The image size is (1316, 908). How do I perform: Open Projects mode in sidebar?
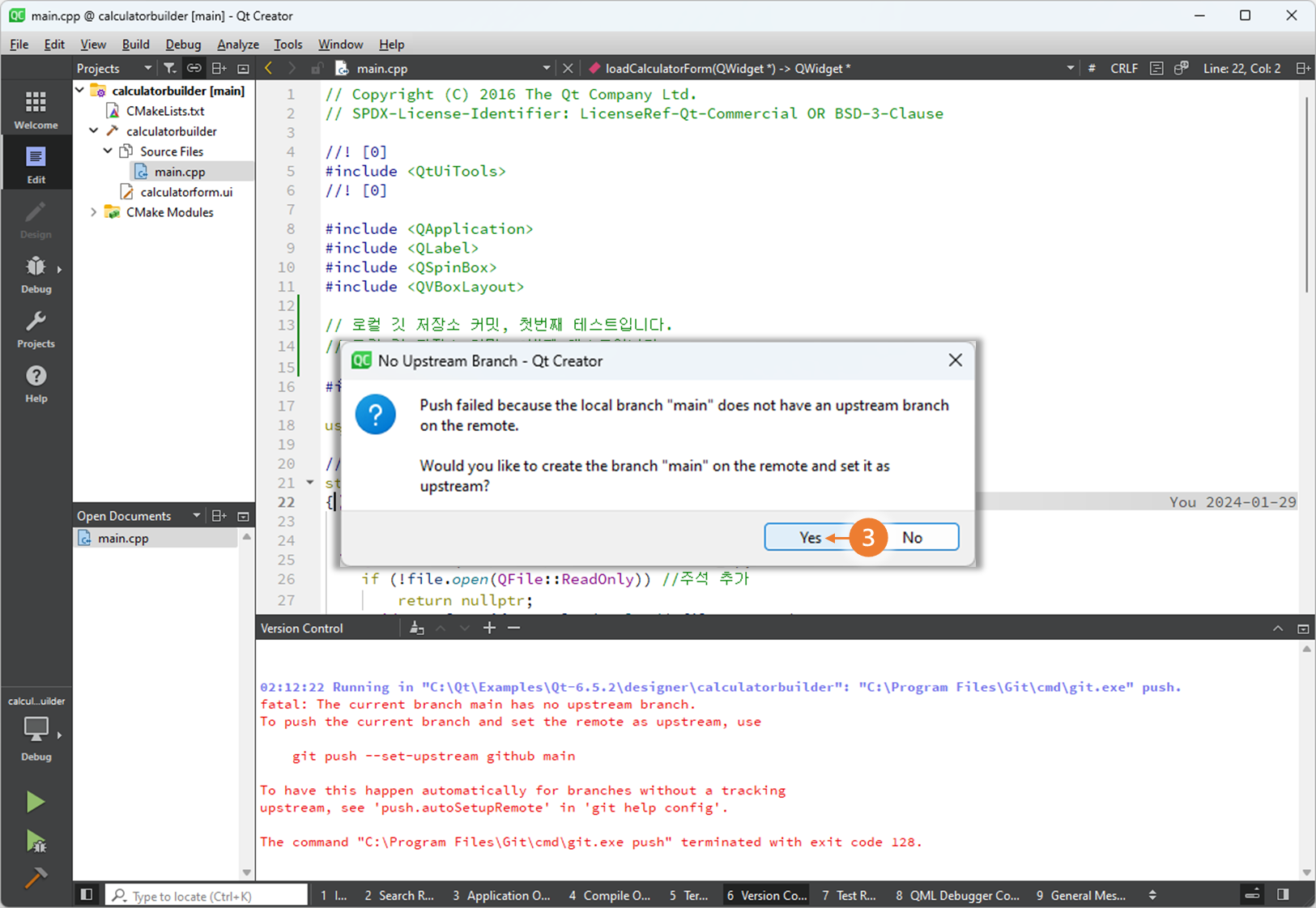[x=36, y=329]
